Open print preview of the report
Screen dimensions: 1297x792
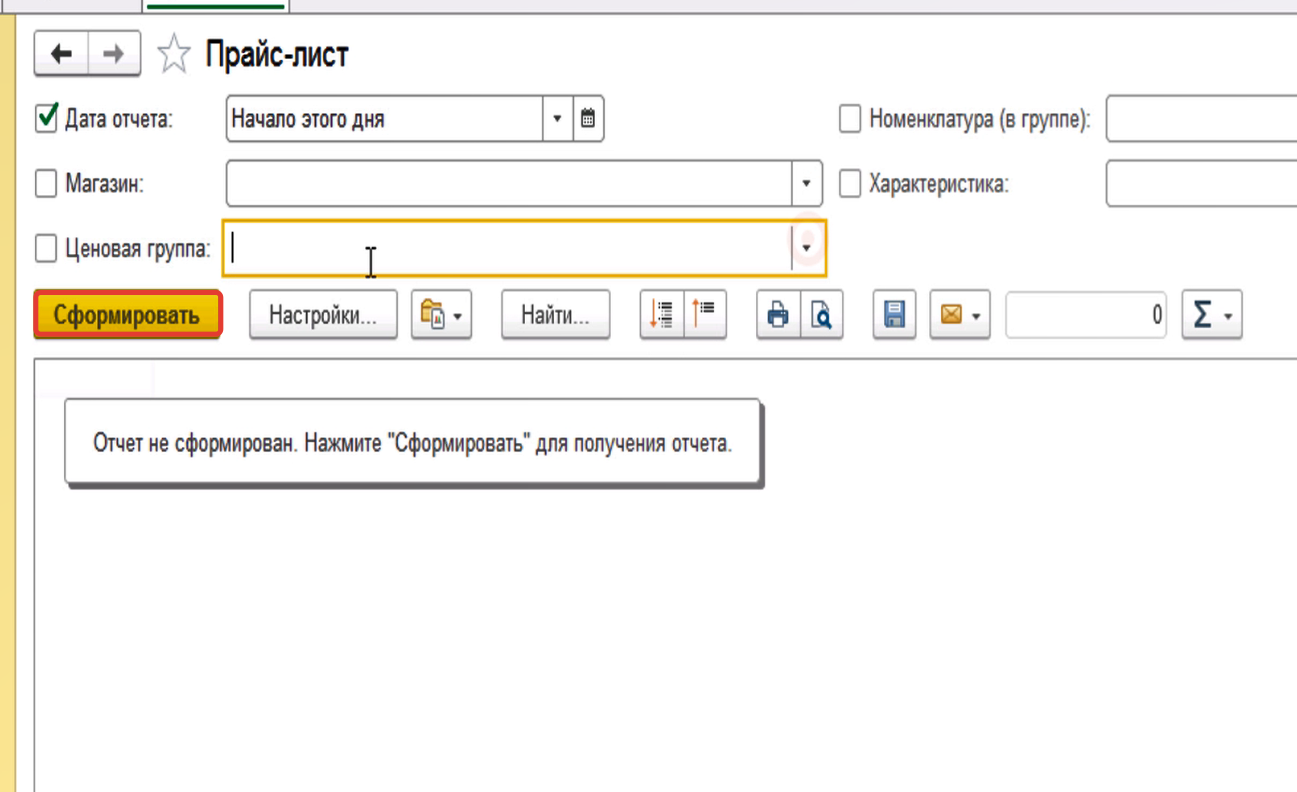[821, 316]
